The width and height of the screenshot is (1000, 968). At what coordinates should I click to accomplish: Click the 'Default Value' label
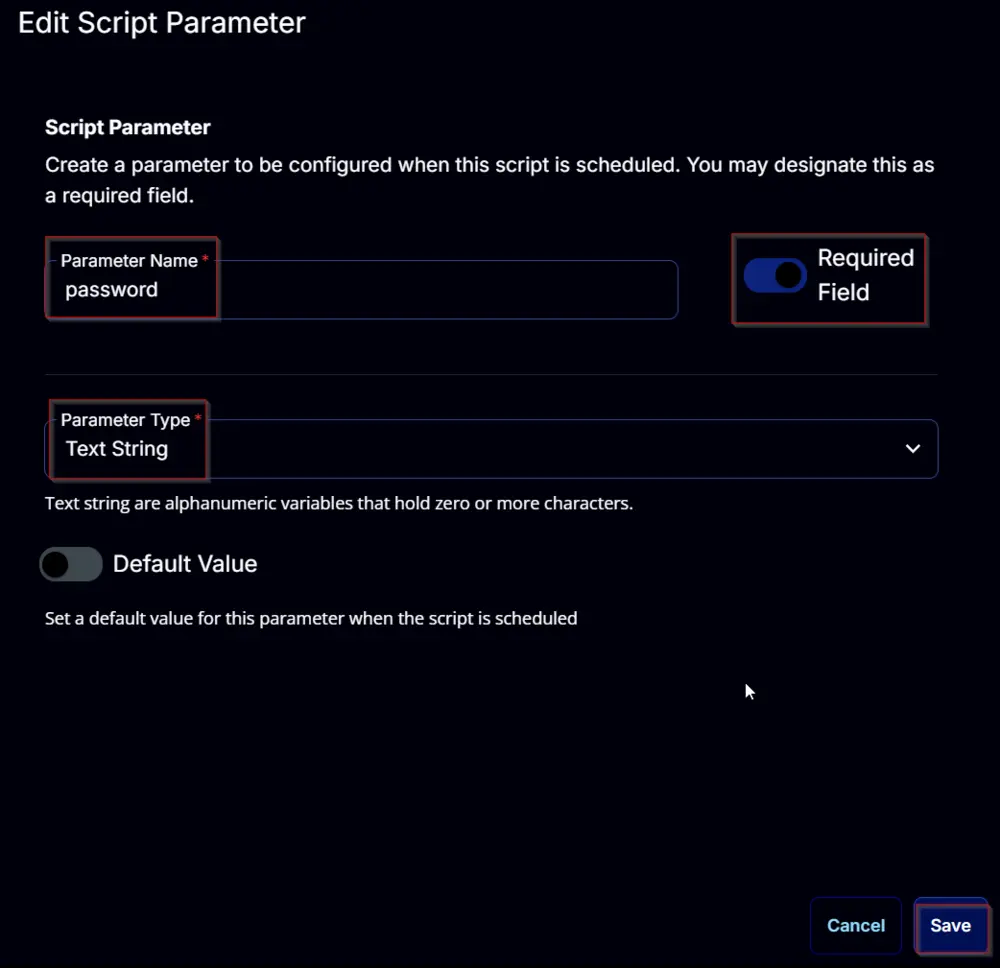(x=185, y=564)
